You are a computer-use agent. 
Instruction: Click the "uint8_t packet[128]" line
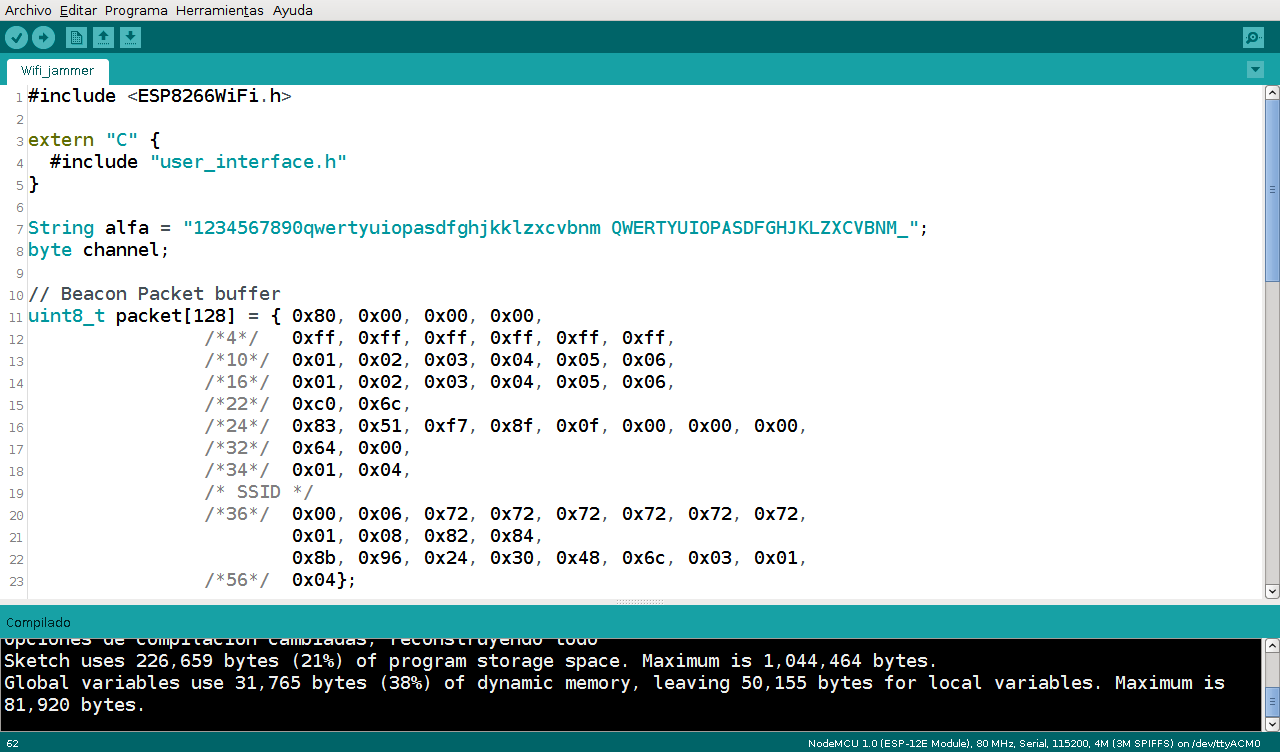[285, 316]
